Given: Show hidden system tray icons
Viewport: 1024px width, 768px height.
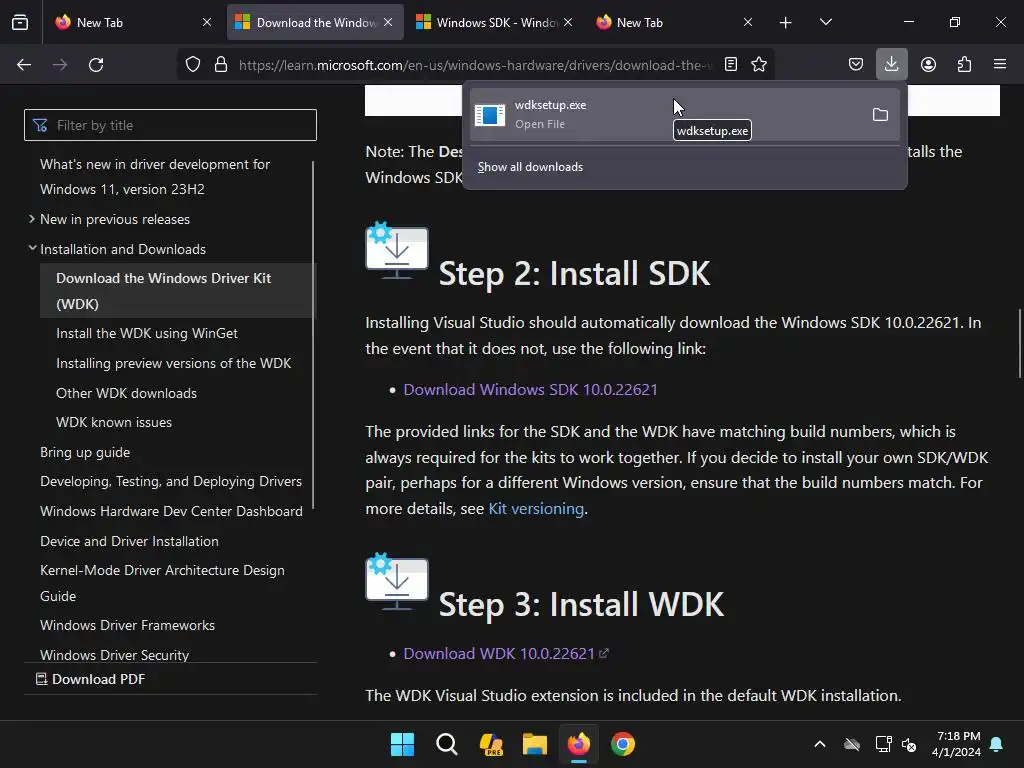Looking at the screenshot, I should click(x=820, y=744).
